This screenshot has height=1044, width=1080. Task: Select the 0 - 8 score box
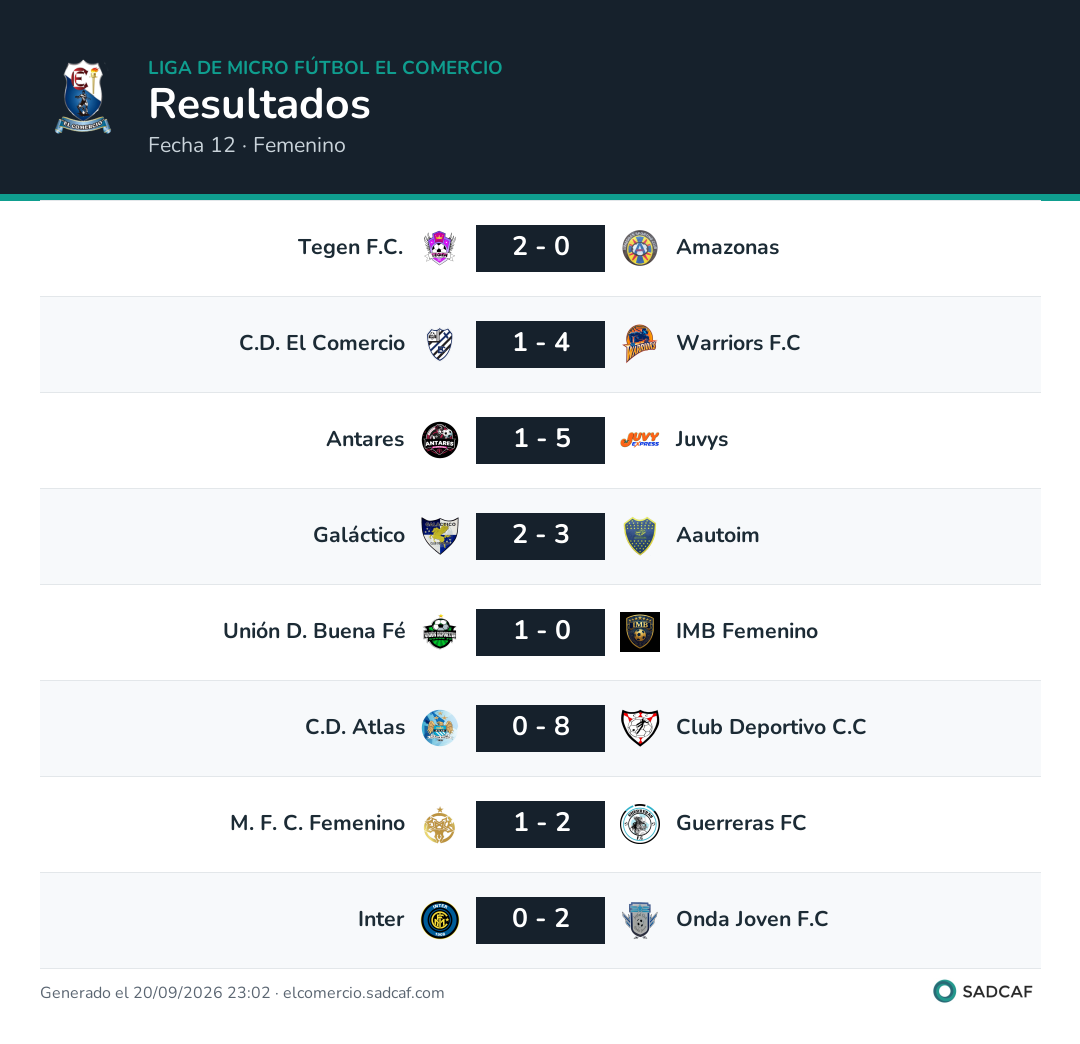540,728
